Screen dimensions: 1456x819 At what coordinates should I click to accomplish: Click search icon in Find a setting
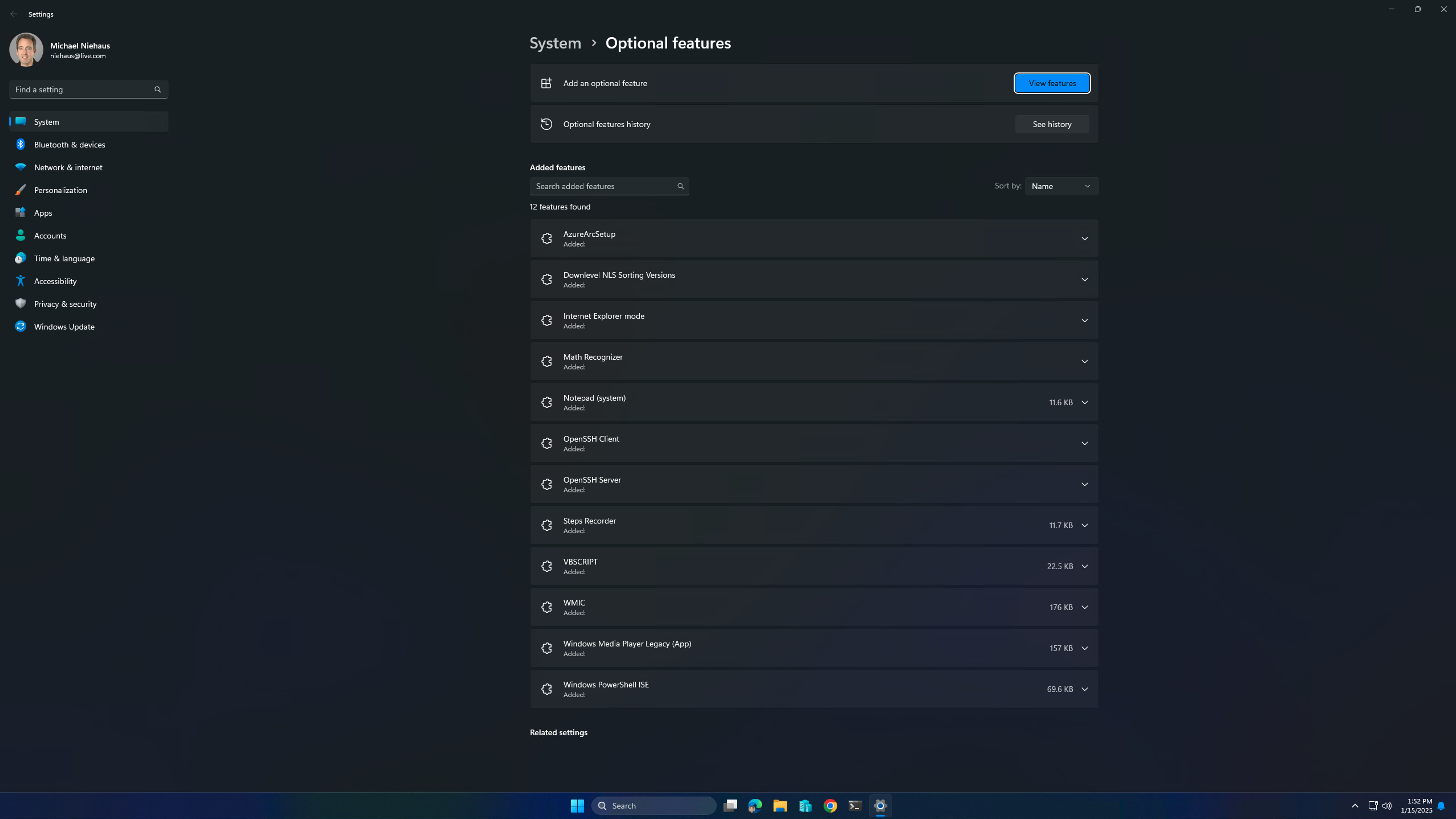pos(158,89)
